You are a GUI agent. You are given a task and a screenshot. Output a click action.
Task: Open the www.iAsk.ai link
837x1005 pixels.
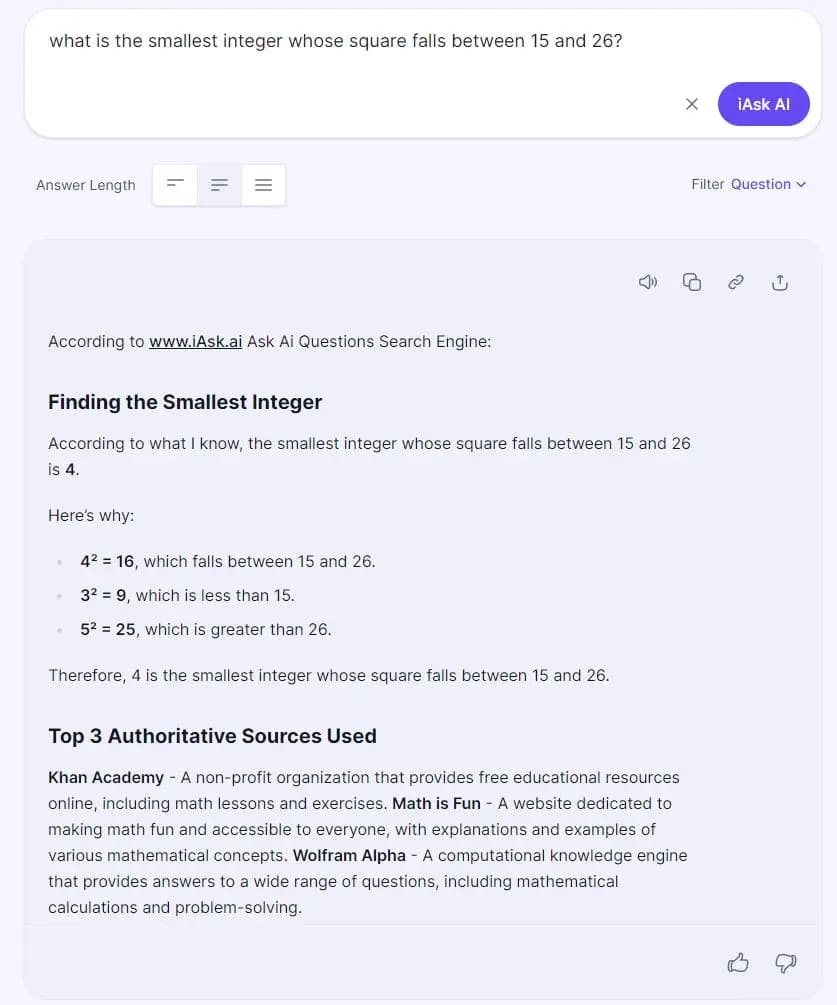pos(195,341)
